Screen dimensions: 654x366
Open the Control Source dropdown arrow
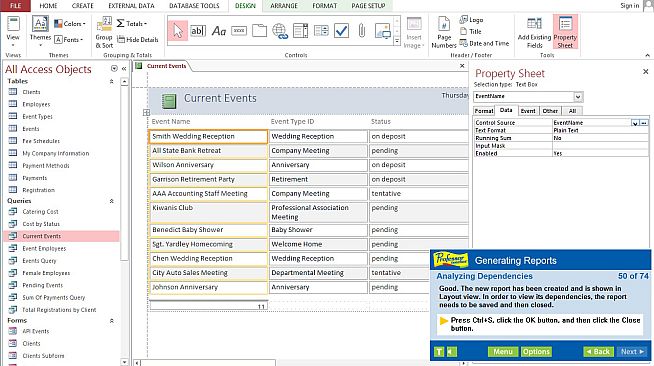[x=635, y=123]
